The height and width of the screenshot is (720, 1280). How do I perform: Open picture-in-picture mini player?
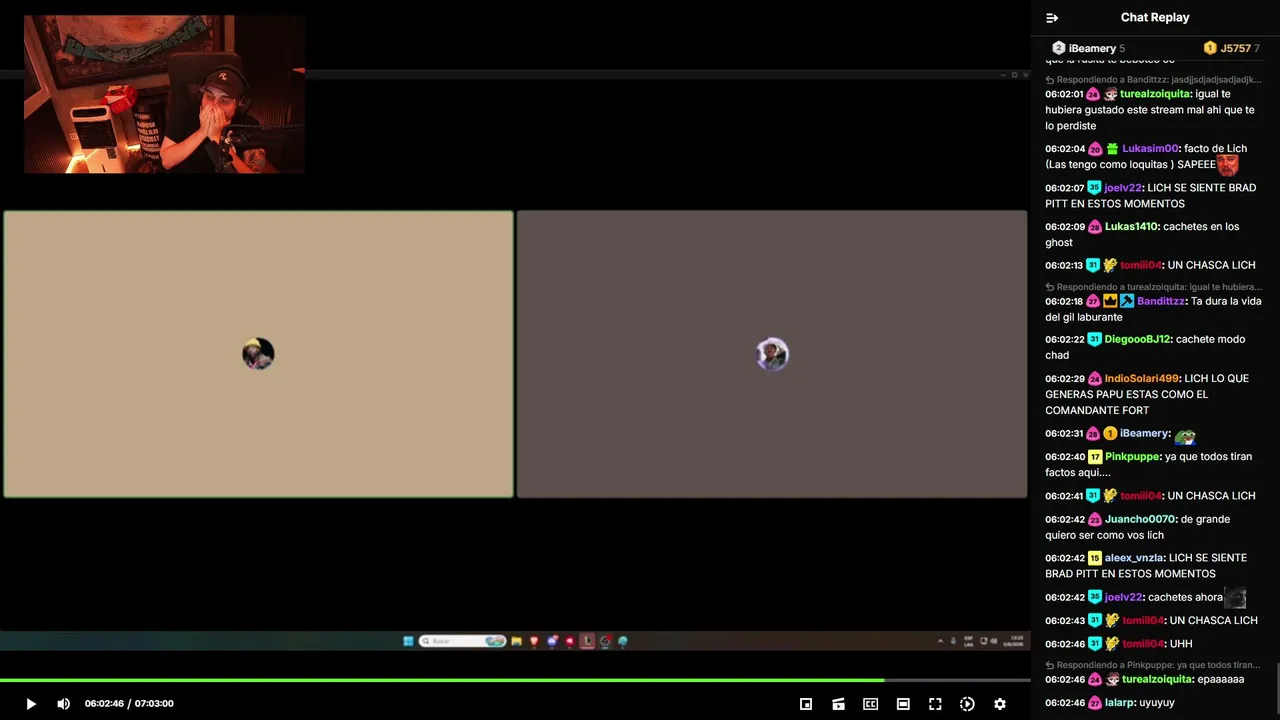point(806,704)
